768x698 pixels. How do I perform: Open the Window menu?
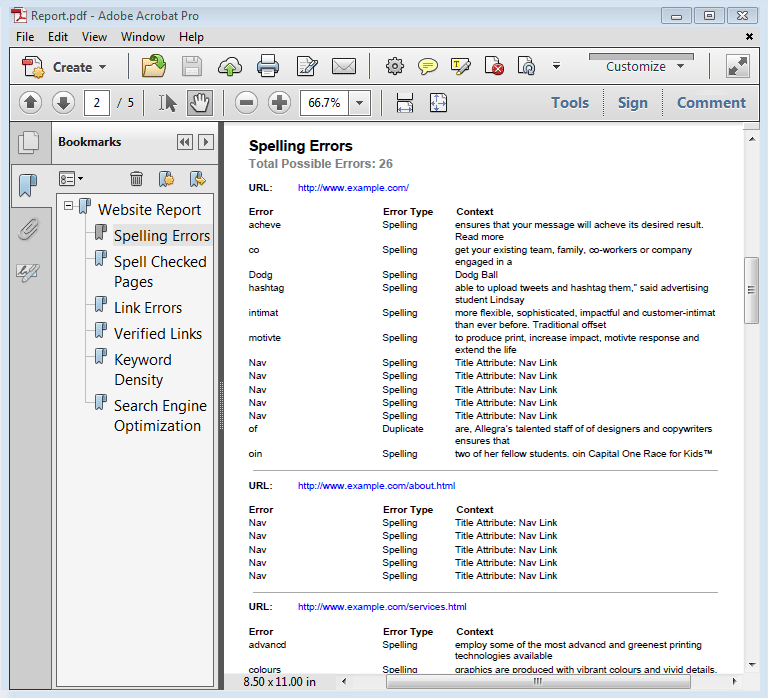(143, 37)
